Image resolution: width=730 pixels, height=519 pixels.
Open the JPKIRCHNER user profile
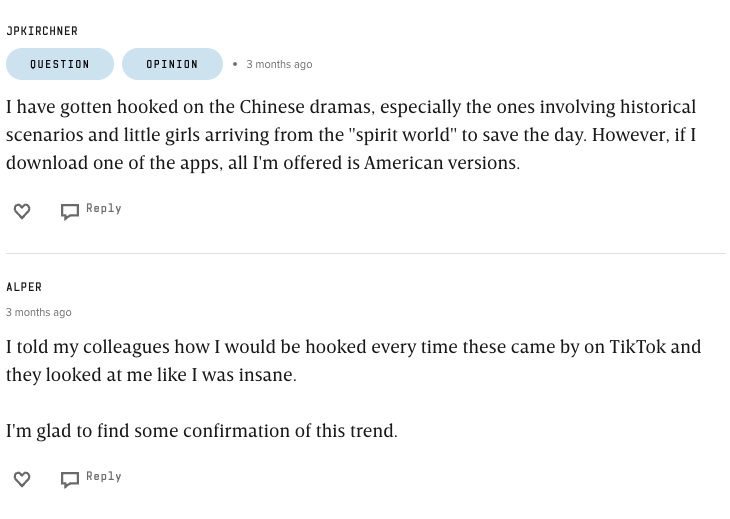[42, 31]
